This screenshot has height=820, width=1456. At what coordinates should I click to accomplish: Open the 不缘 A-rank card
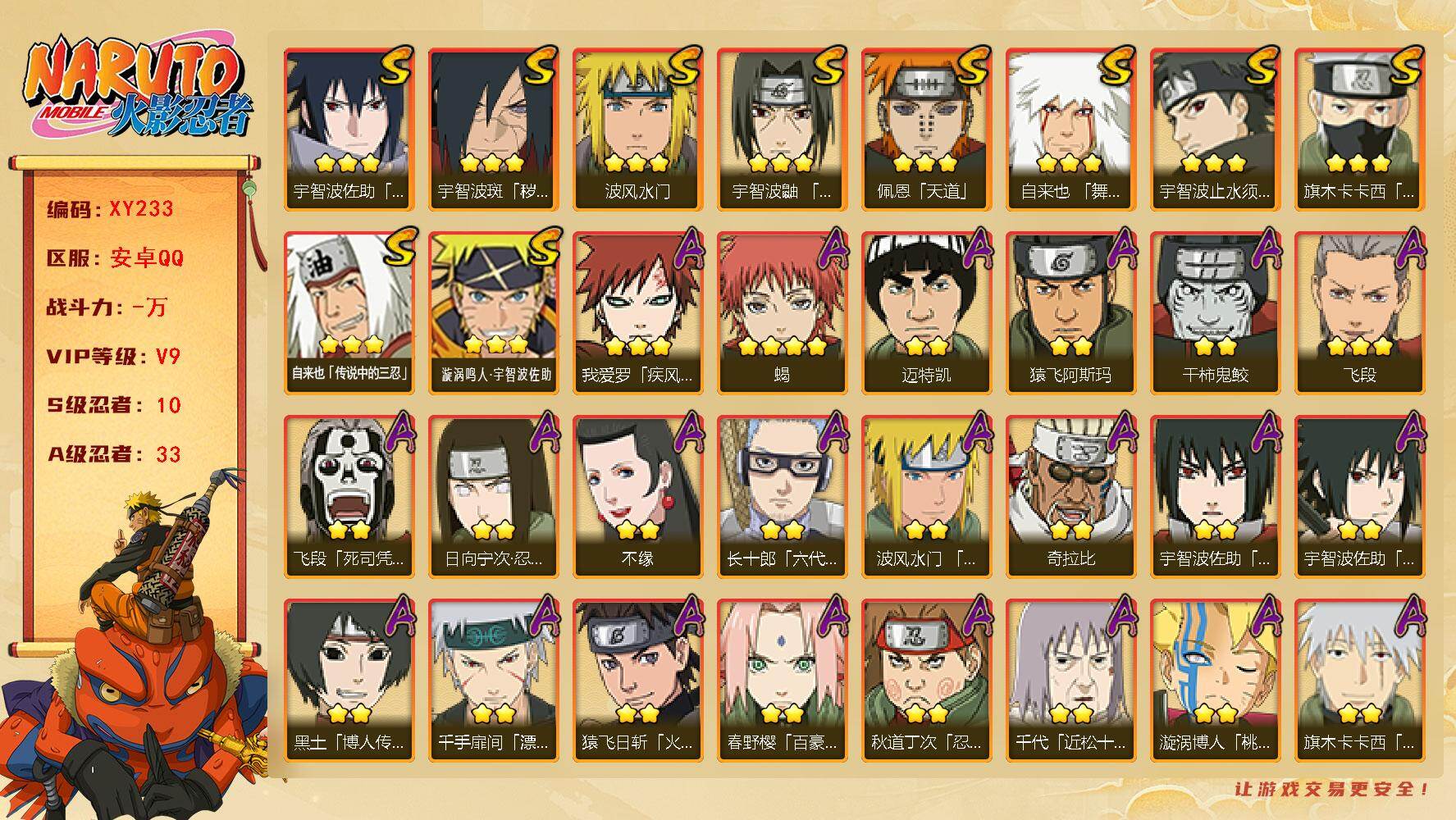coord(637,497)
